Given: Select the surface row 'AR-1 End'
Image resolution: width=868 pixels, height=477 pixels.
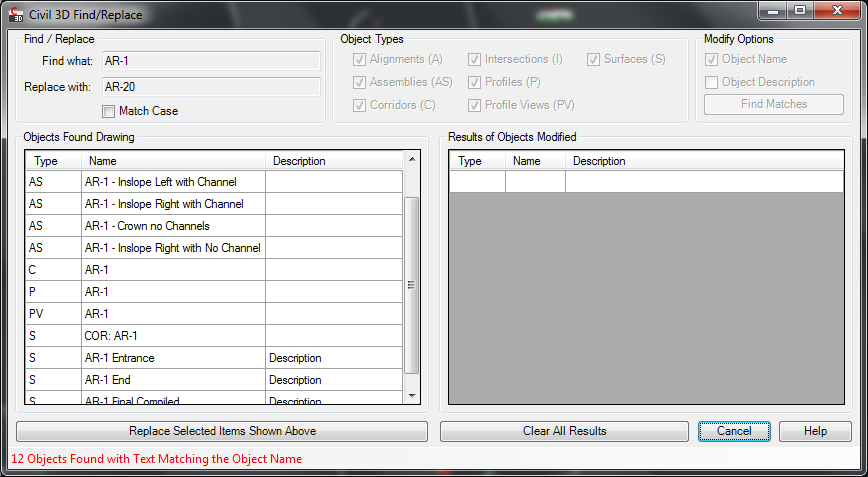Looking at the screenshot, I should [x=214, y=380].
